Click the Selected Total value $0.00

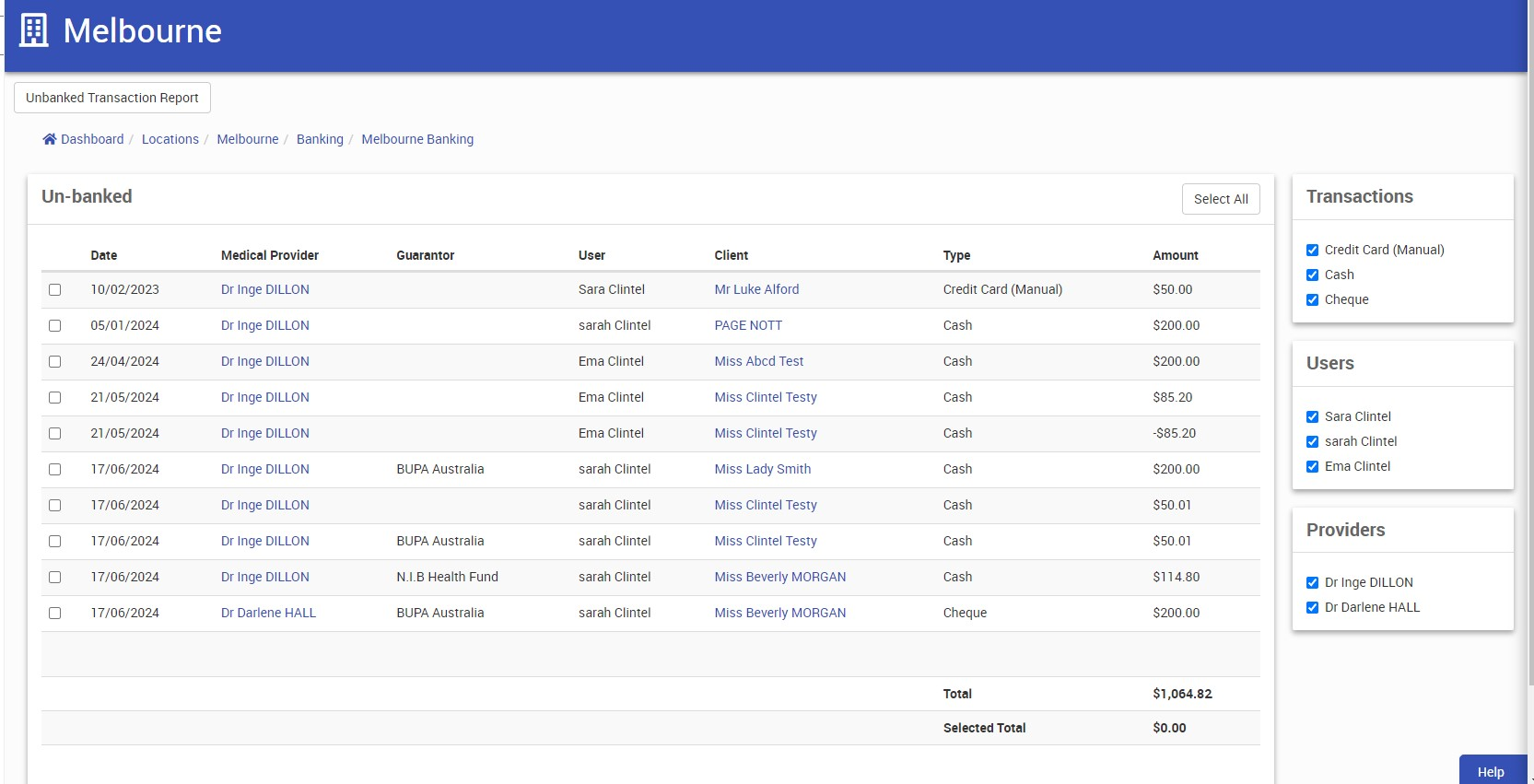(x=1169, y=728)
